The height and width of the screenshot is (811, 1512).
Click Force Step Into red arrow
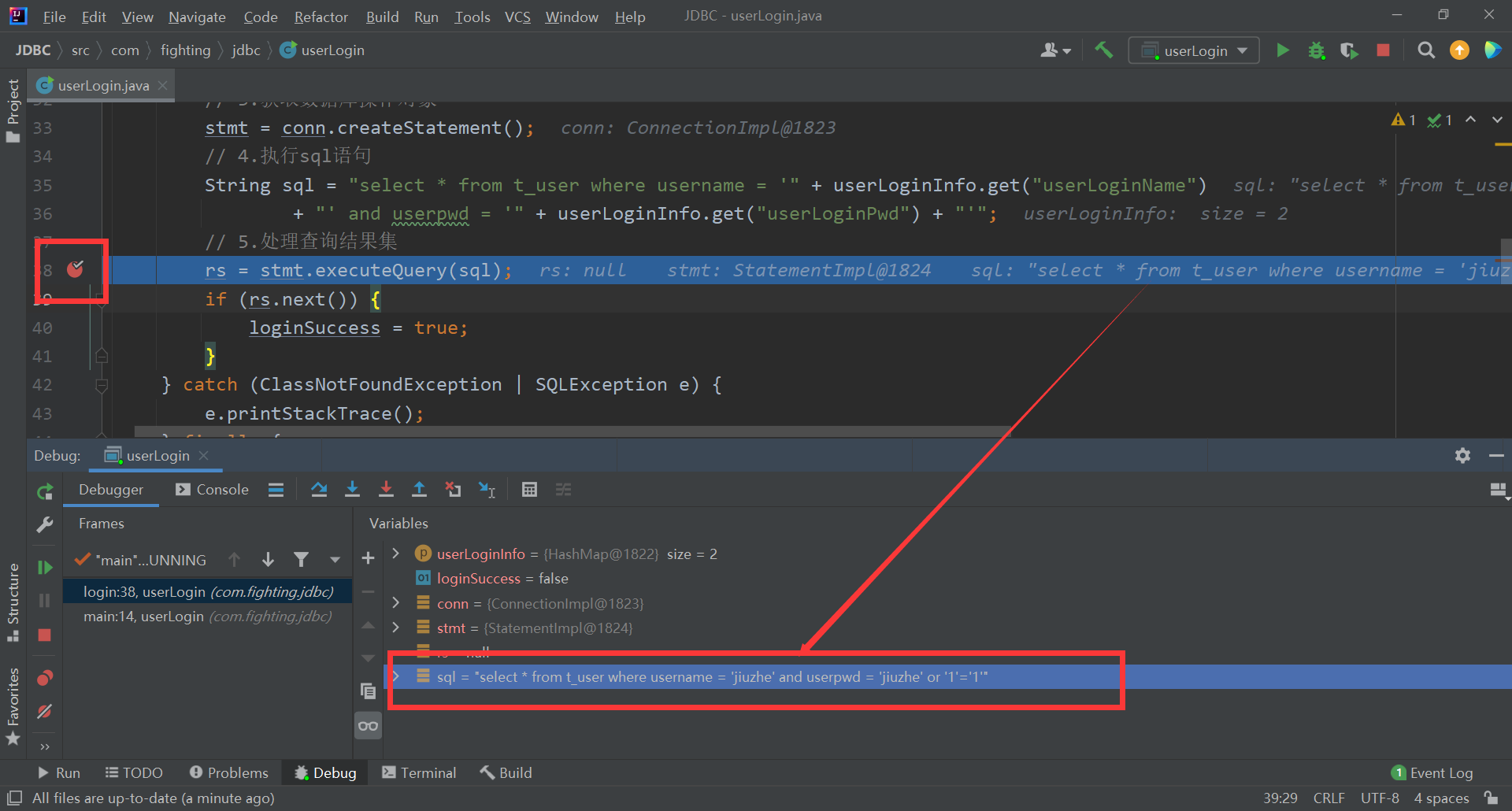pos(386,490)
